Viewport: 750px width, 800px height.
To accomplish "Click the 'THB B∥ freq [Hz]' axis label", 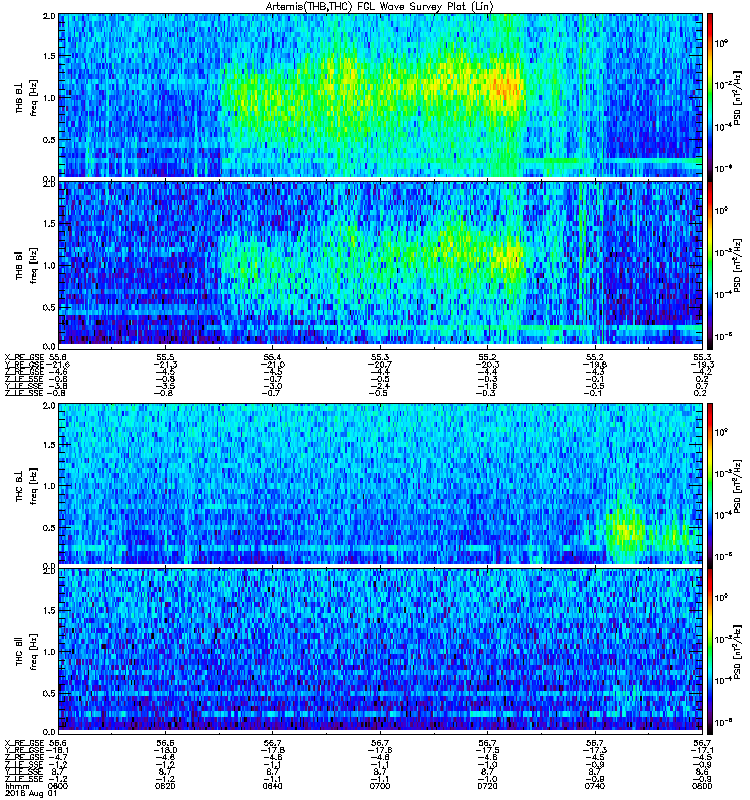I will [x=26, y=266].
